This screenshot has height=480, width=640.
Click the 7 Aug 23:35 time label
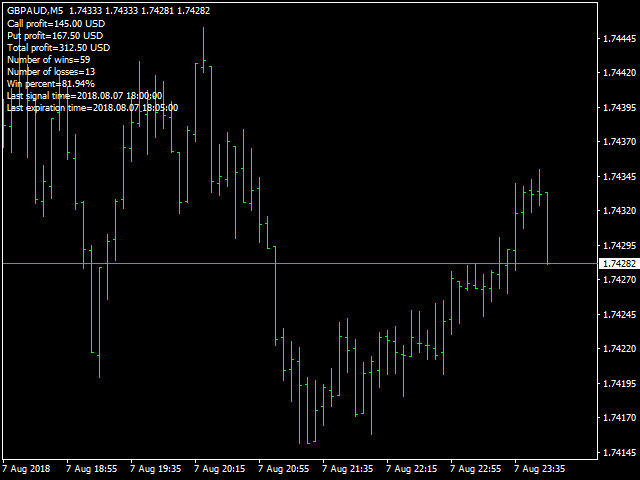pyautogui.click(x=540, y=469)
